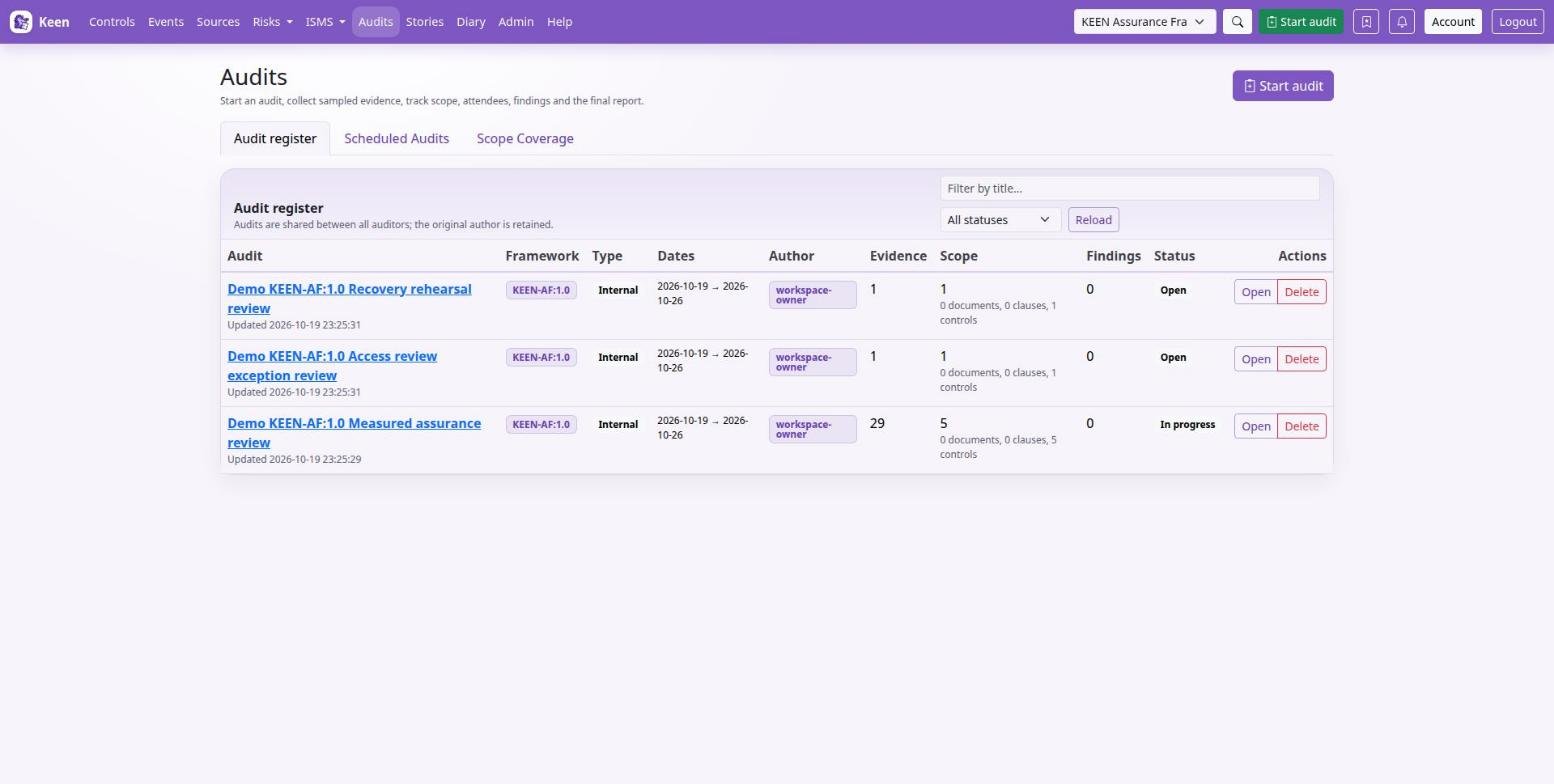The width and height of the screenshot is (1554, 784).
Task: Open the Help menu item
Action: (x=560, y=22)
